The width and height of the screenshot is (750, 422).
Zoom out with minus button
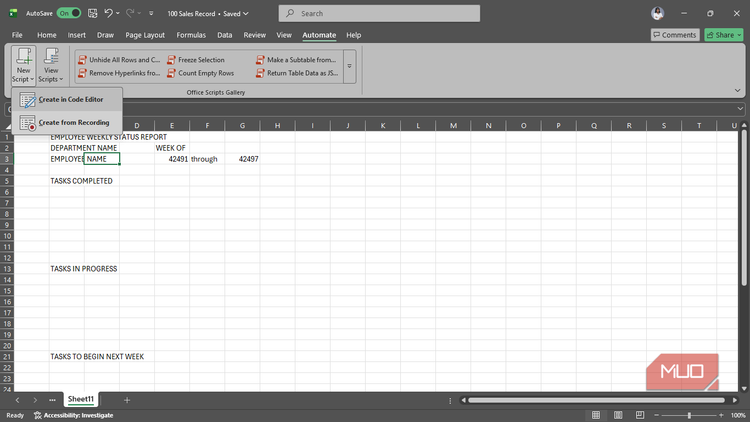tap(657, 415)
